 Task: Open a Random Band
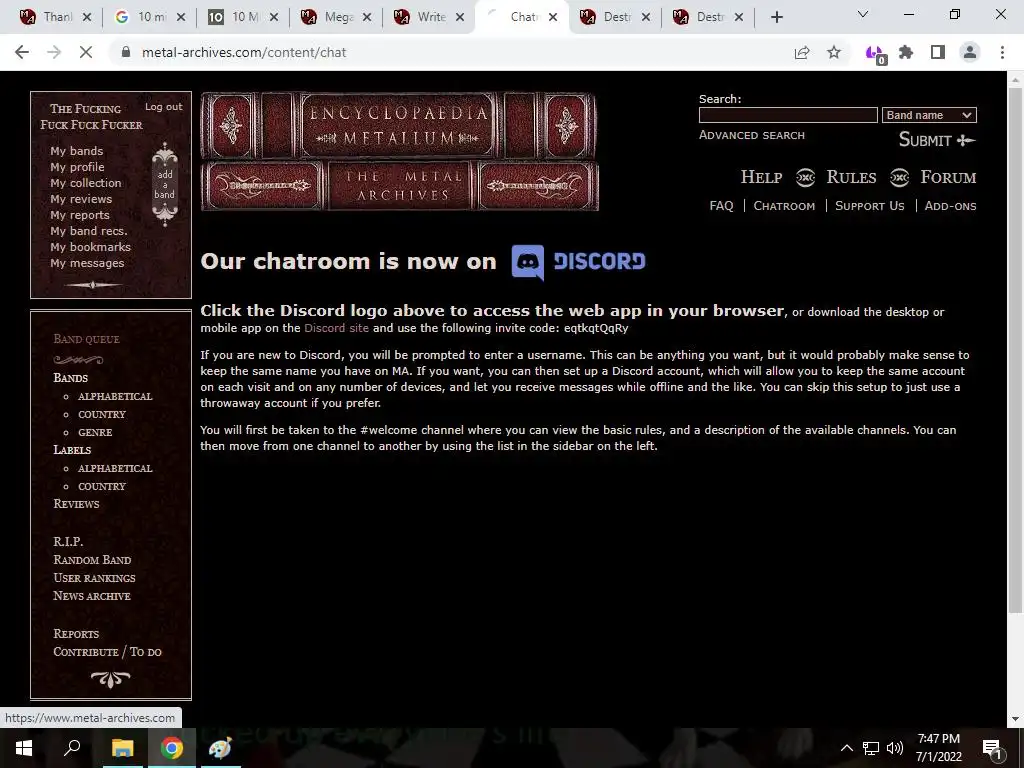(92, 560)
